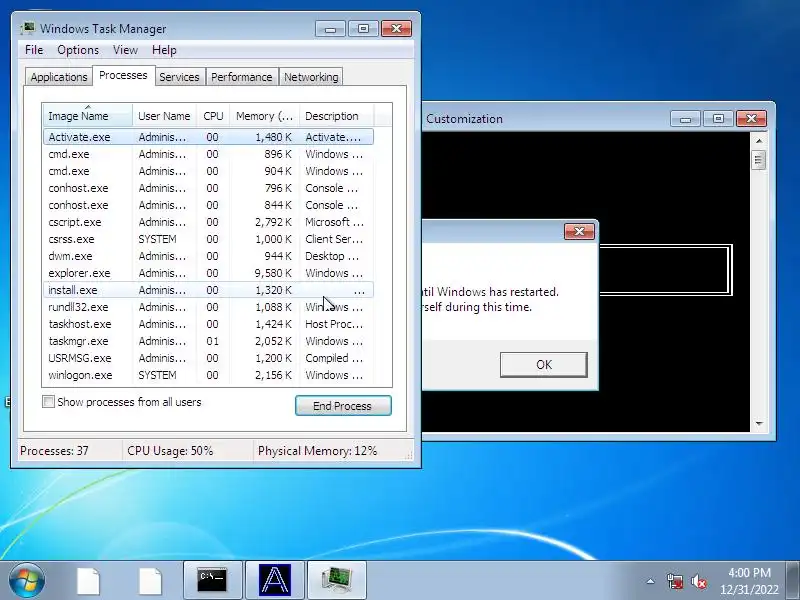
Task: Sort processes by Description column
Action: pos(337,116)
